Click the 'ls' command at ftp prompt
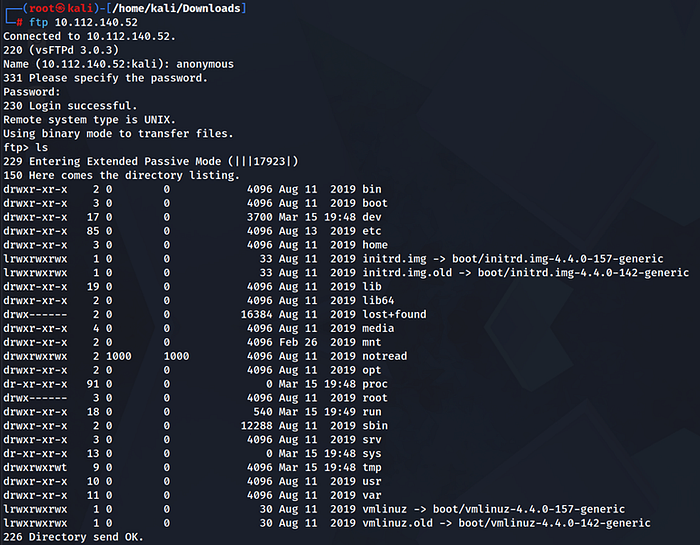Viewport: 700px width, 545px height. pyautogui.click(x=42, y=148)
